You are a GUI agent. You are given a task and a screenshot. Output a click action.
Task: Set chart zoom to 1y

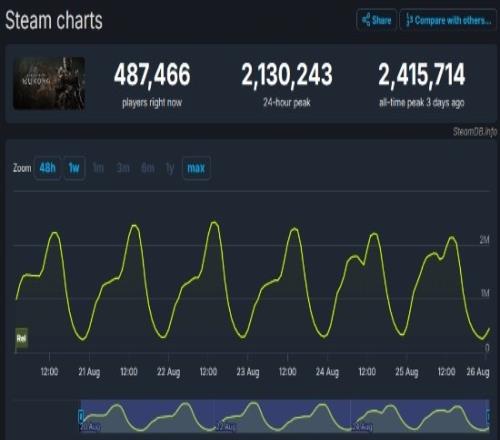[x=170, y=169]
